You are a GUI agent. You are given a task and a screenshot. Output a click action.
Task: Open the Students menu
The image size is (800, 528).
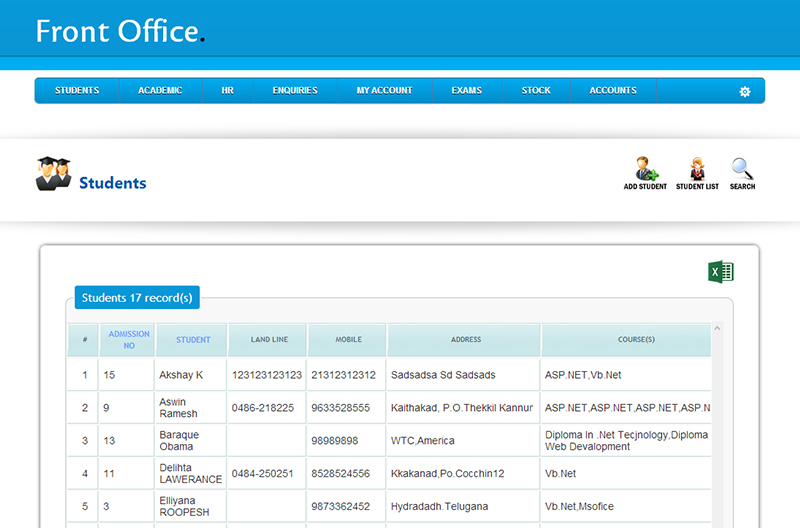tap(77, 91)
